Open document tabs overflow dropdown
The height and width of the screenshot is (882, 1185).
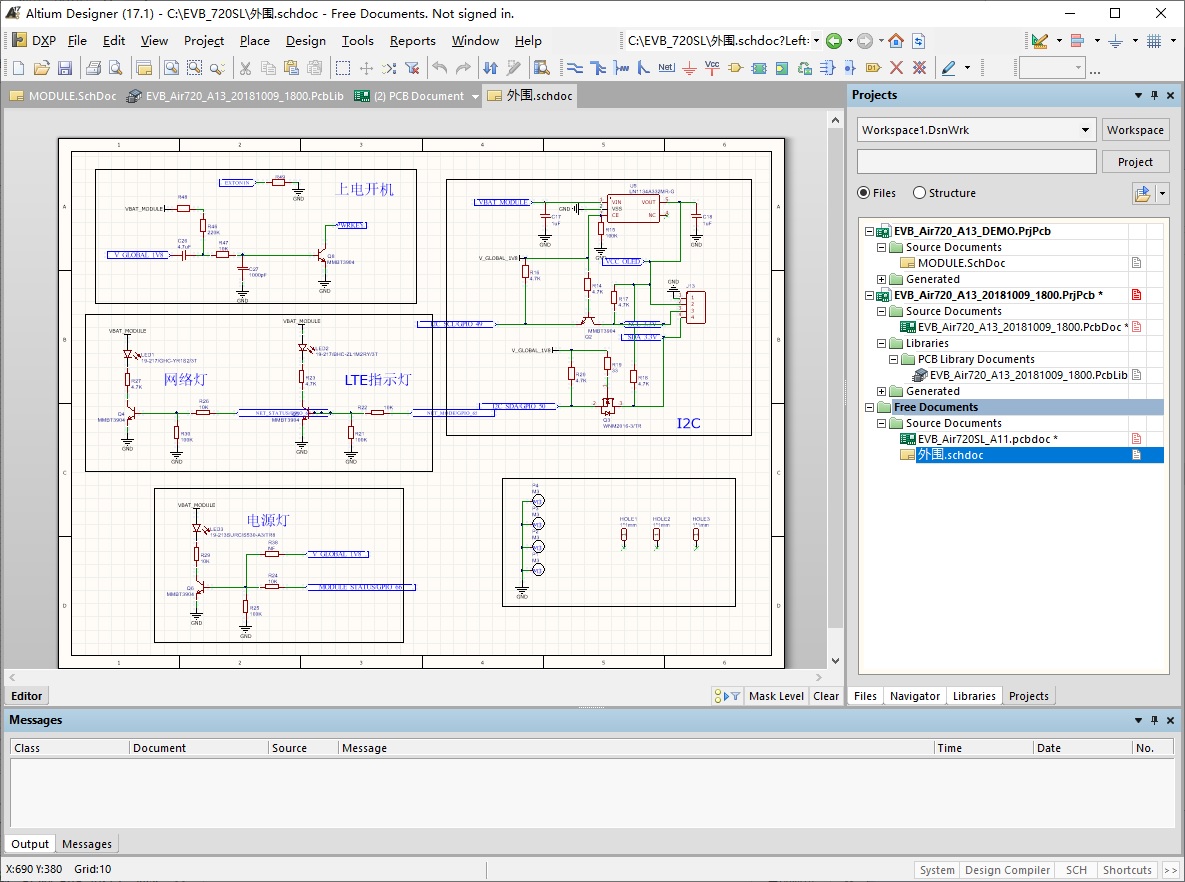tap(475, 97)
